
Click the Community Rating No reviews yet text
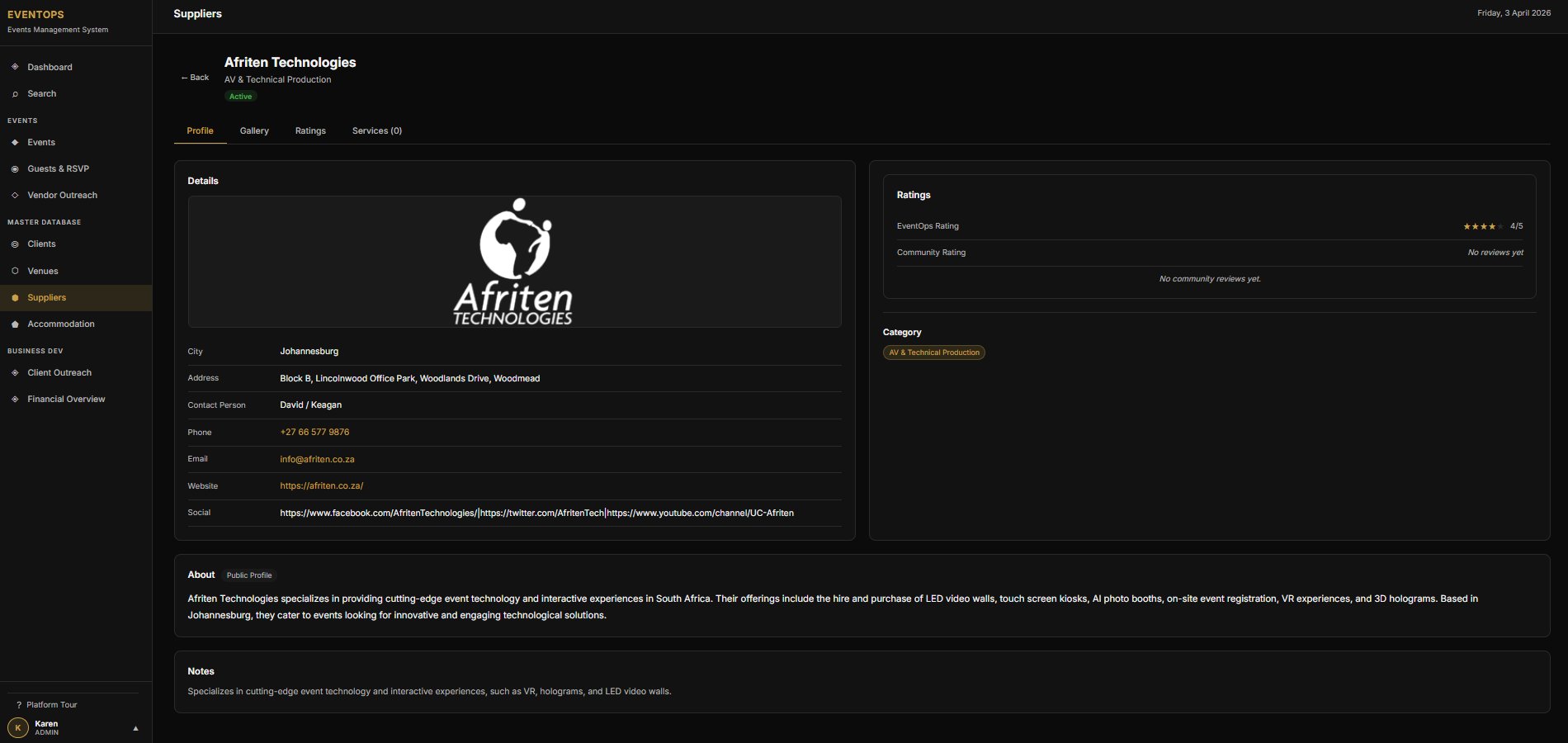pos(1495,253)
